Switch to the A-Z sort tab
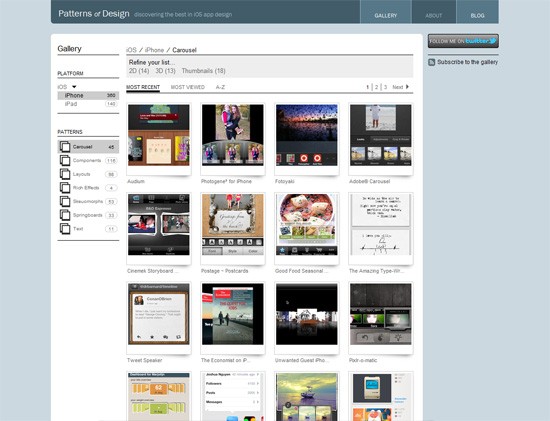The width and height of the screenshot is (550, 421). (x=220, y=87)
